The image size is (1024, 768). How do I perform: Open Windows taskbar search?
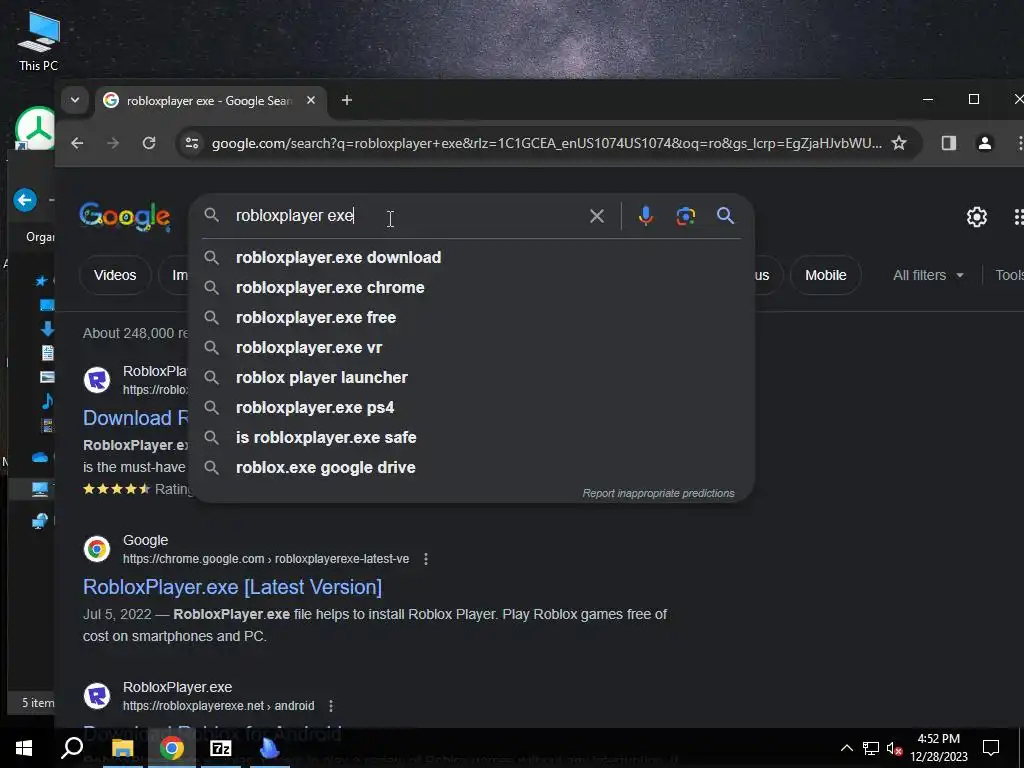[x=72, y=748]
